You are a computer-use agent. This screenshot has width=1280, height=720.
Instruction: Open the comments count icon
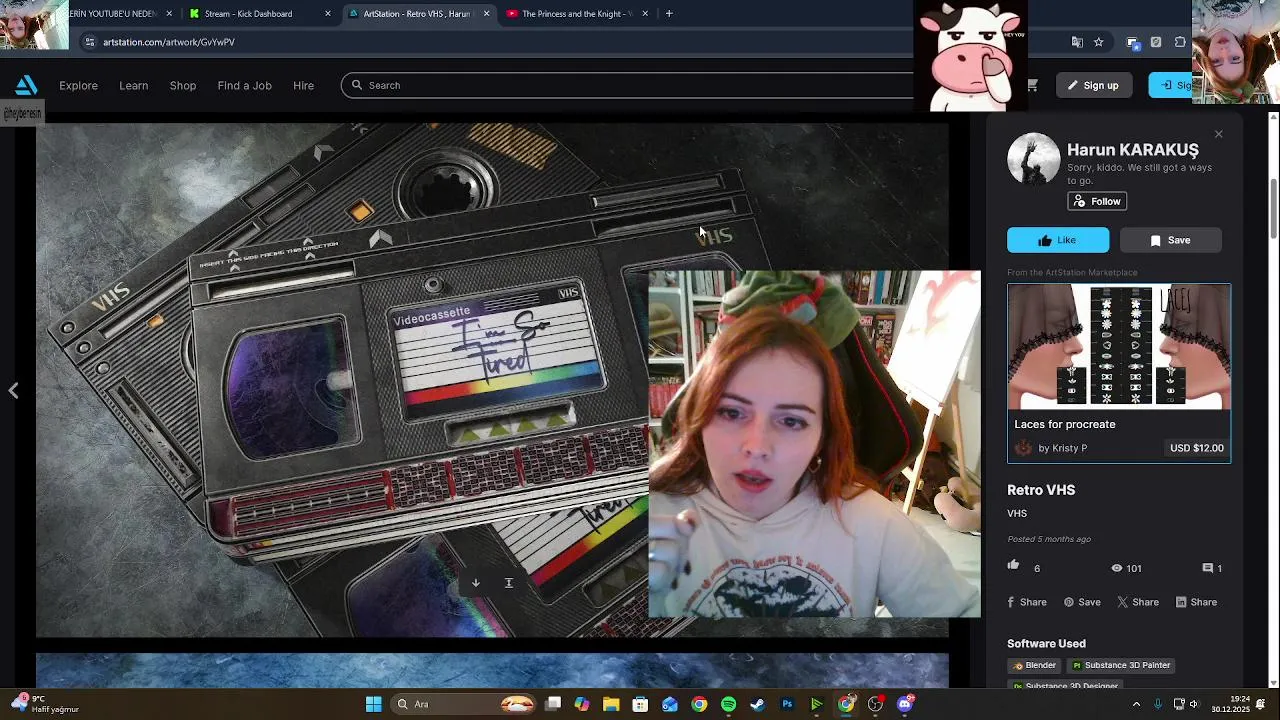1208,568
